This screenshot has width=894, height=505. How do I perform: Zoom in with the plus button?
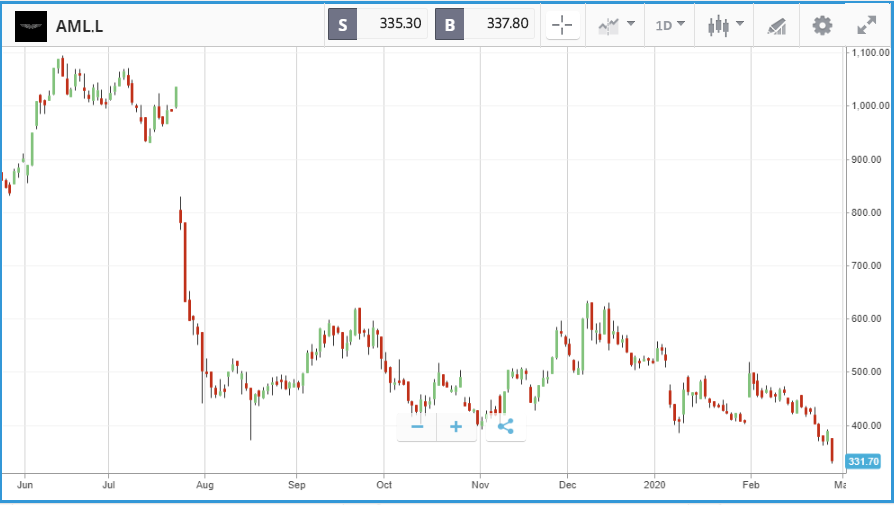[x=456, y=426]
